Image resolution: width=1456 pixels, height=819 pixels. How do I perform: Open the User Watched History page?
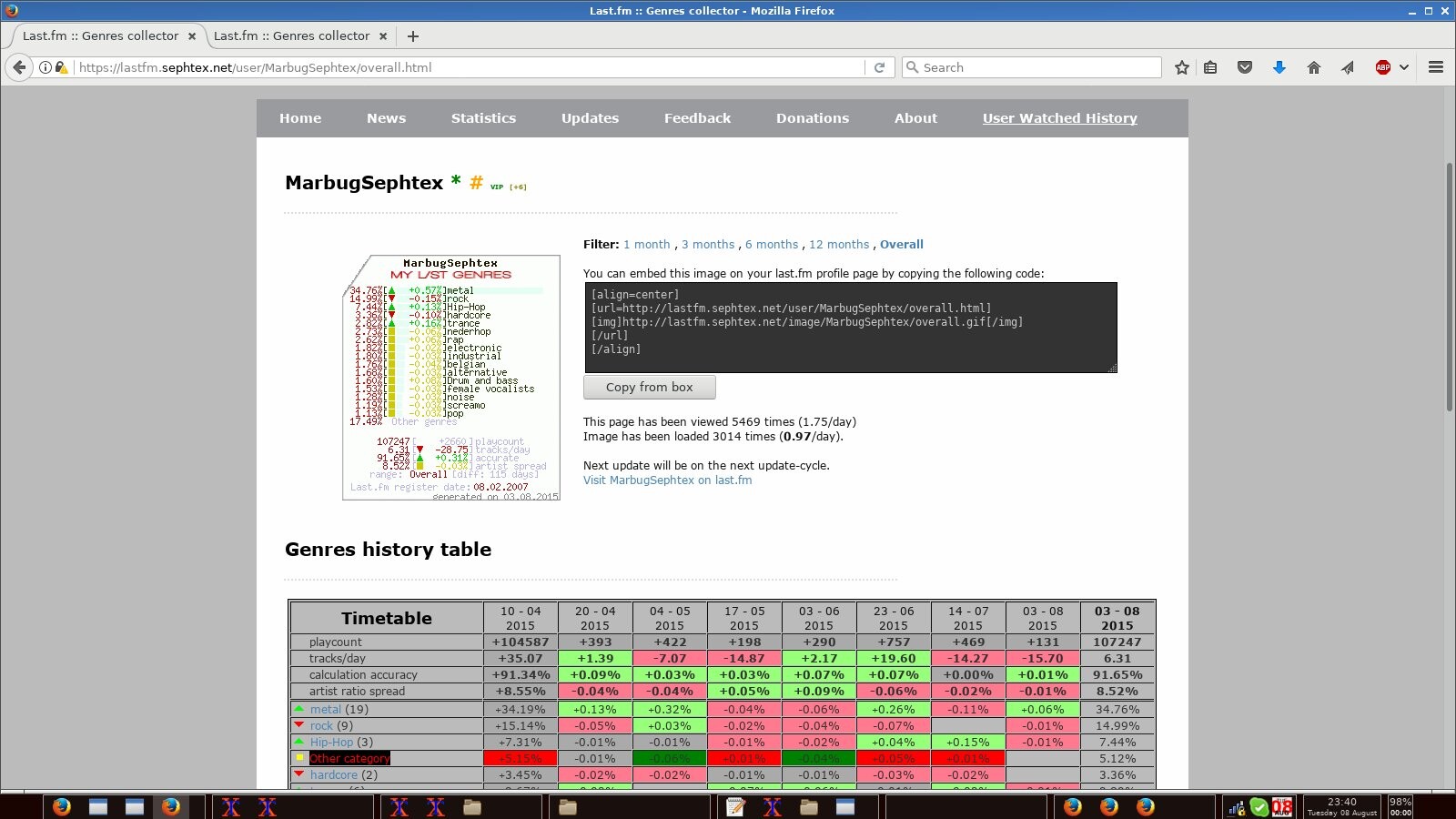pos(1059,118)
